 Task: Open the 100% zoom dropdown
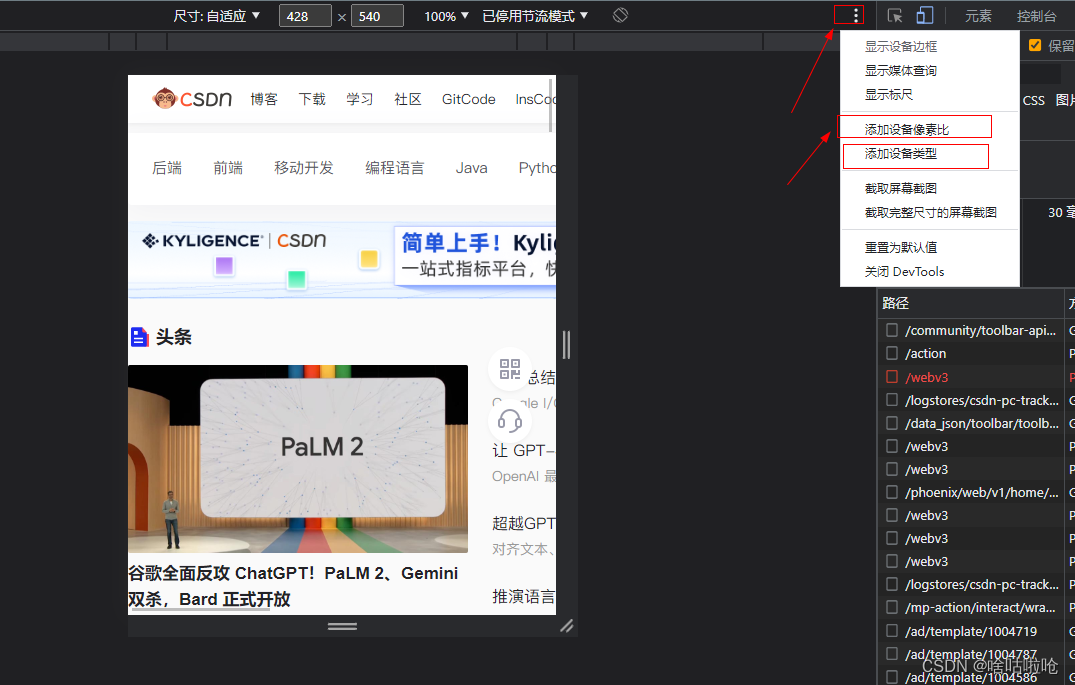(x=446, y=16)
